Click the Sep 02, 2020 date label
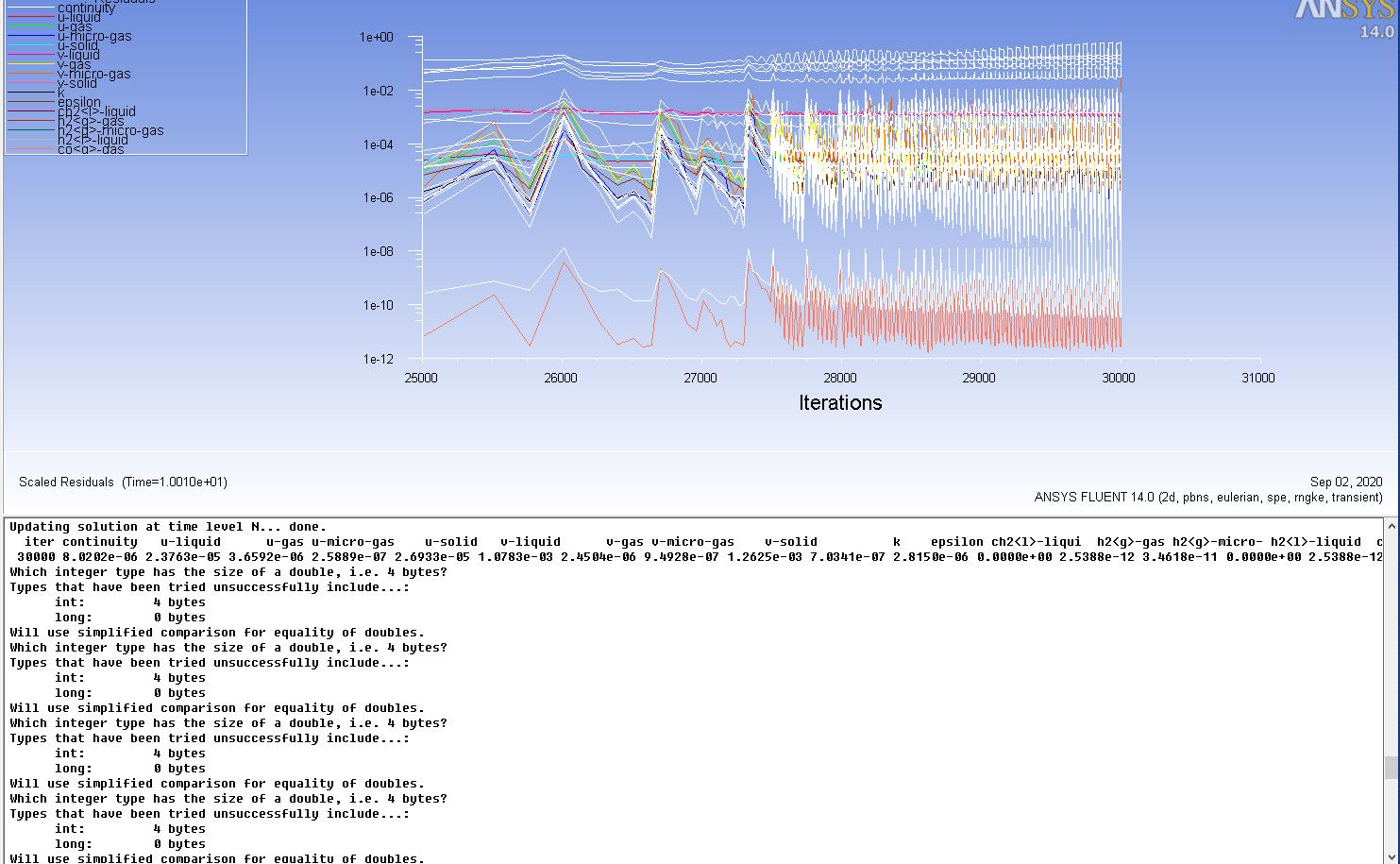 pyautogui.click(x=1345, y=482)
